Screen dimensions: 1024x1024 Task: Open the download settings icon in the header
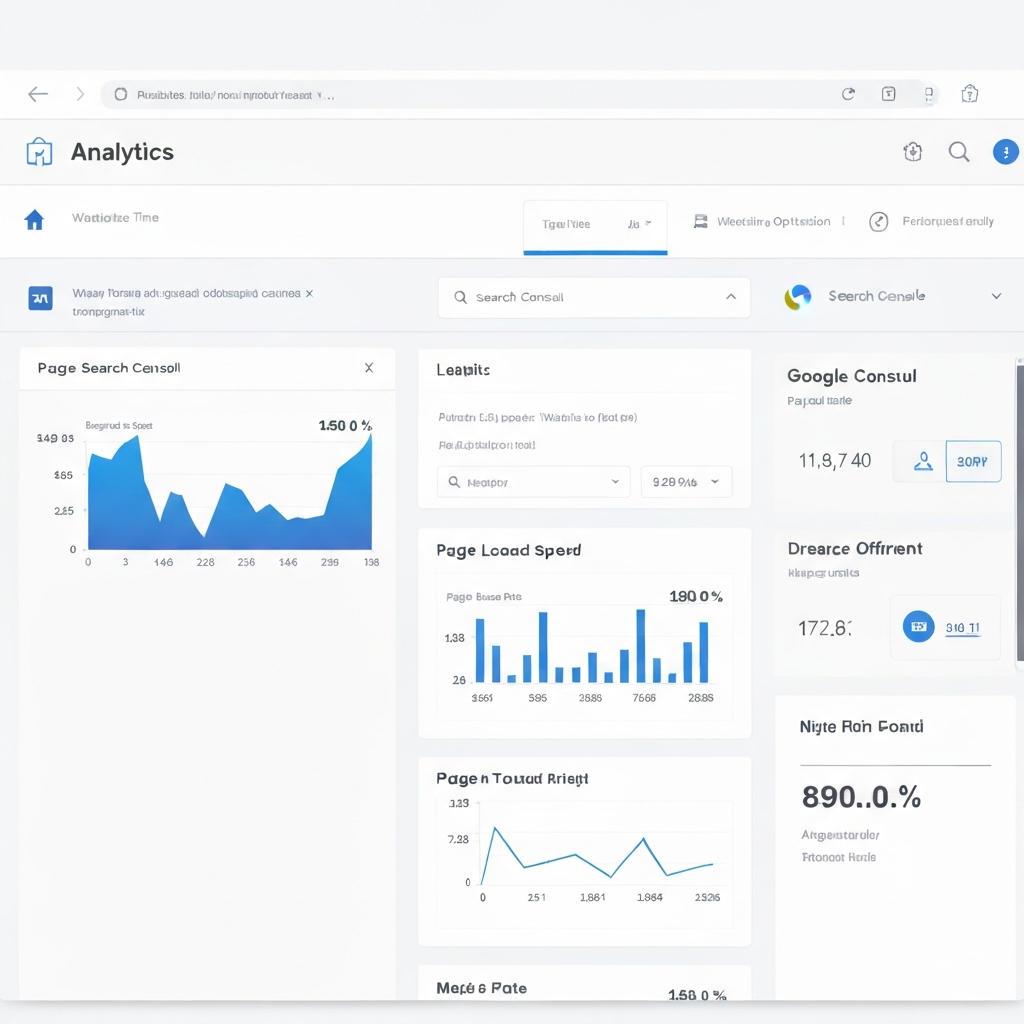coord(912,152)
